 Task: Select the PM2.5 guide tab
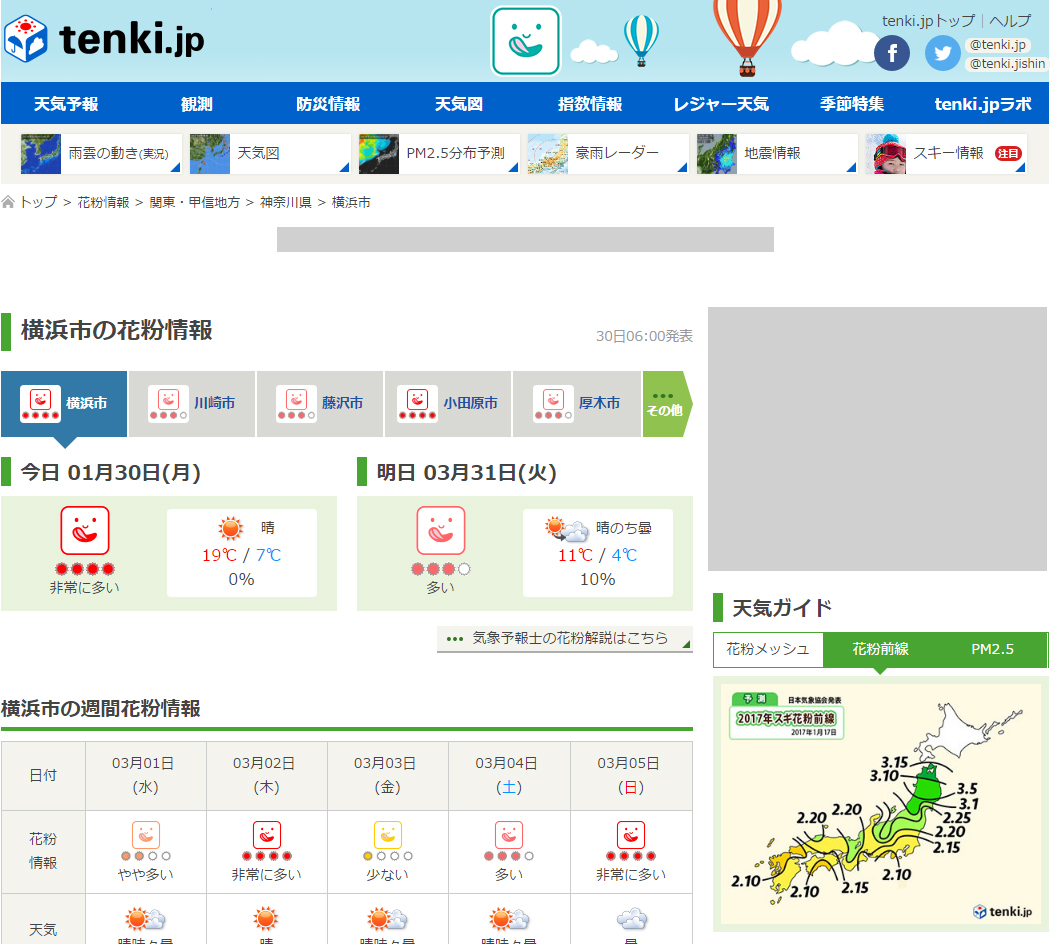pyautogui.click(x=992, y=649)
